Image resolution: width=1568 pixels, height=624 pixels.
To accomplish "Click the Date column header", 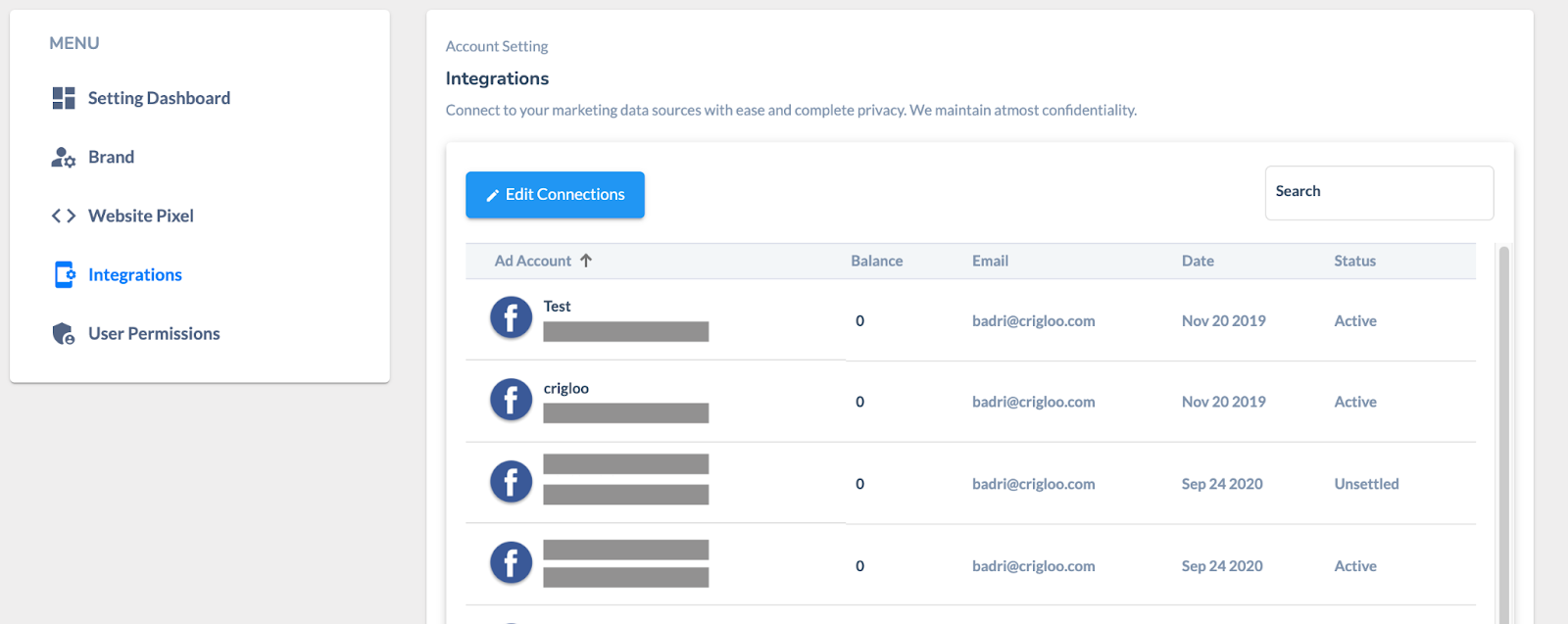I will click(1198, 261).
